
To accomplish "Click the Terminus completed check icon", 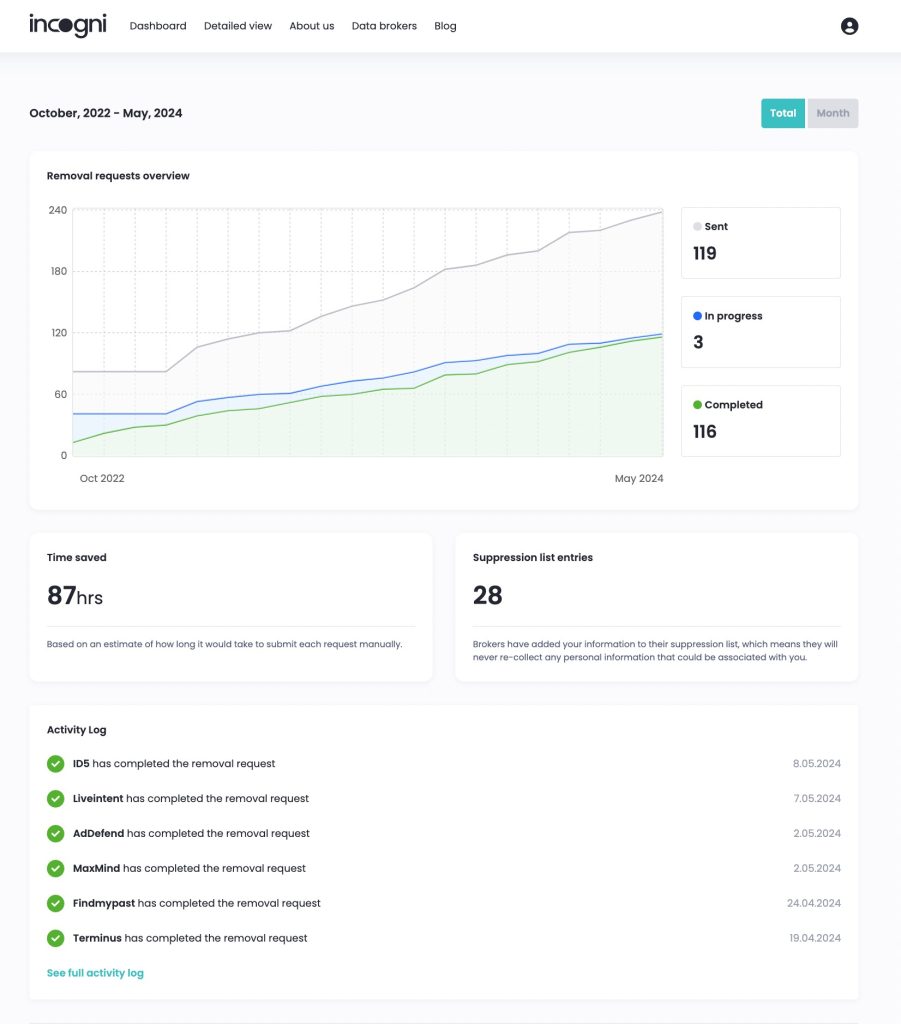I will tap(56, 938).
